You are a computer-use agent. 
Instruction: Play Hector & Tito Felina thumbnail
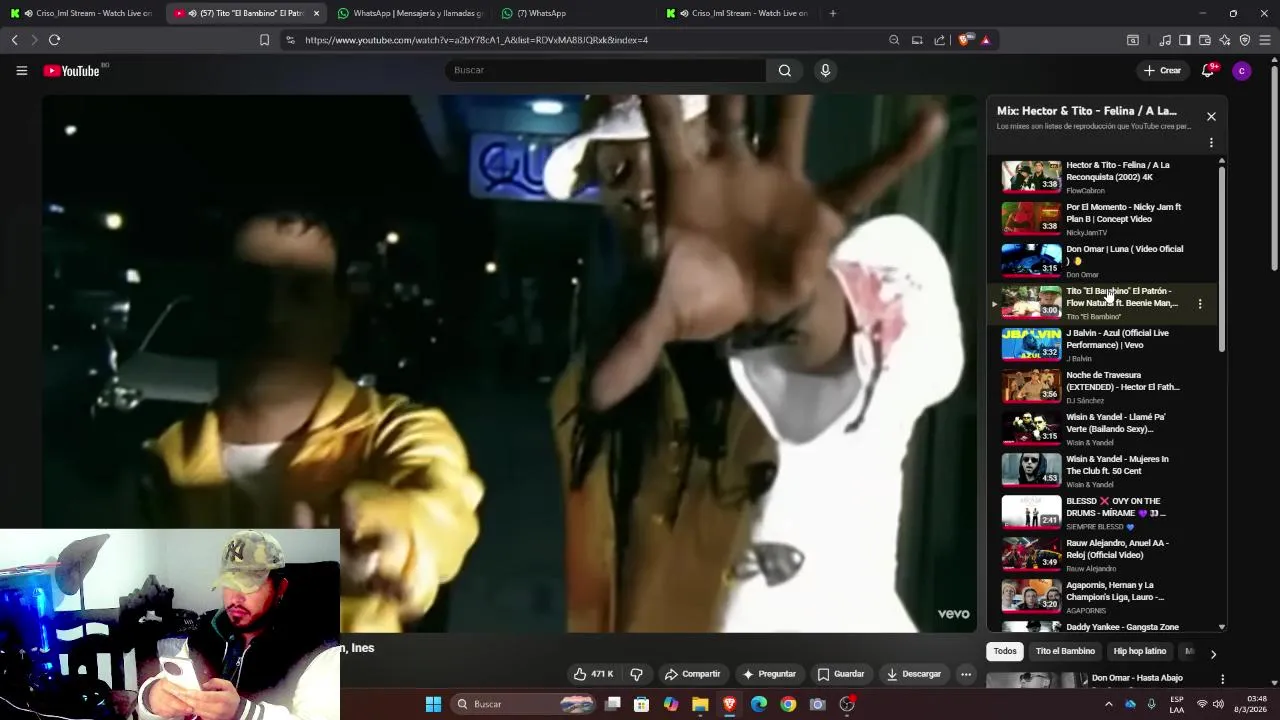tap(1031, 177)
